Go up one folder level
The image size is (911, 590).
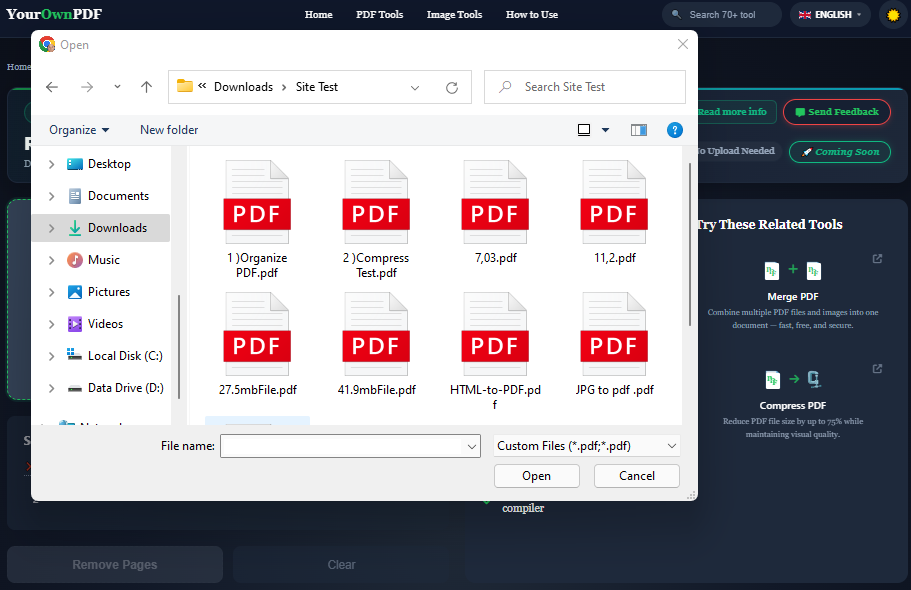click(146, 87)
